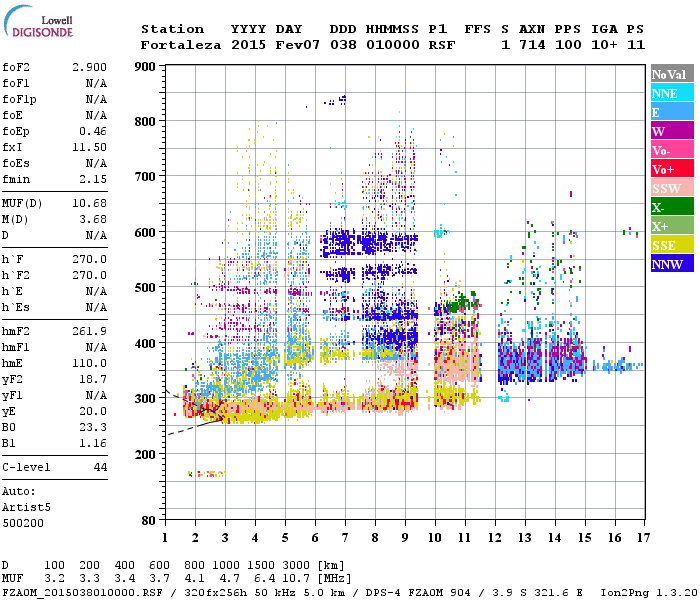Select the C-level value 44
Image resolution: width=700 pixels, height=600 pixels.
pyautogui.click(x=100, y=467)
